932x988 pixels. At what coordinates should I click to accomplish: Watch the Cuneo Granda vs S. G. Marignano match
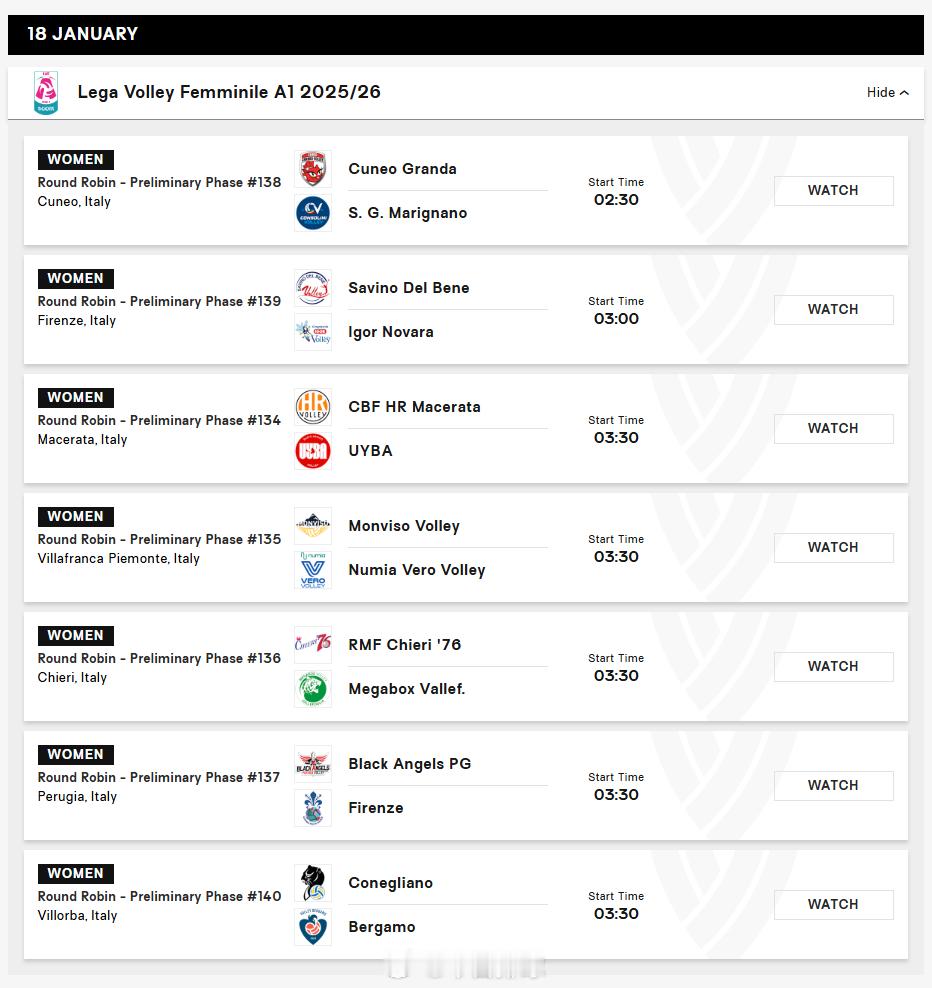[833, 190]
